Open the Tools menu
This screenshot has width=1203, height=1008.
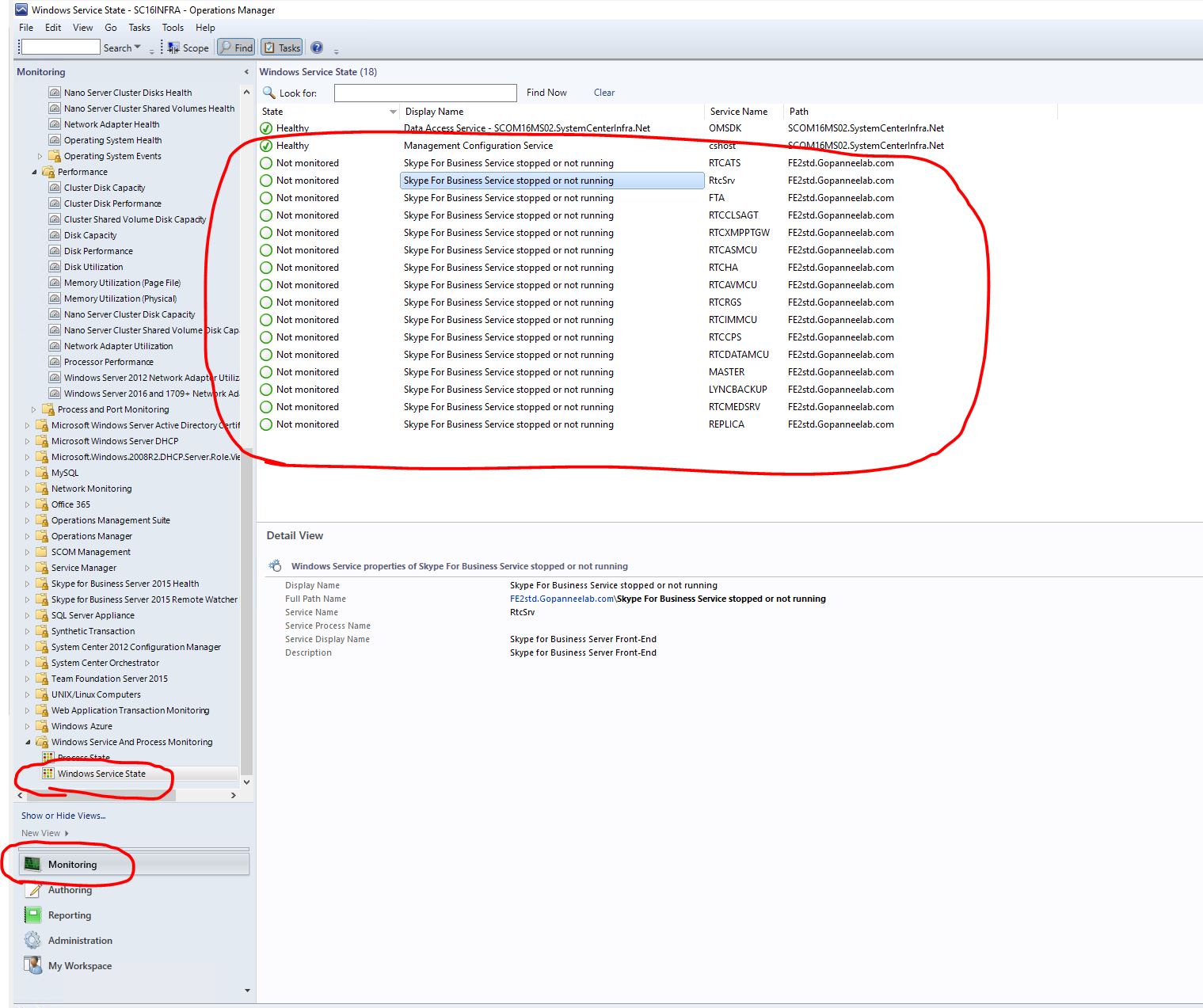(x=173, y=28)
